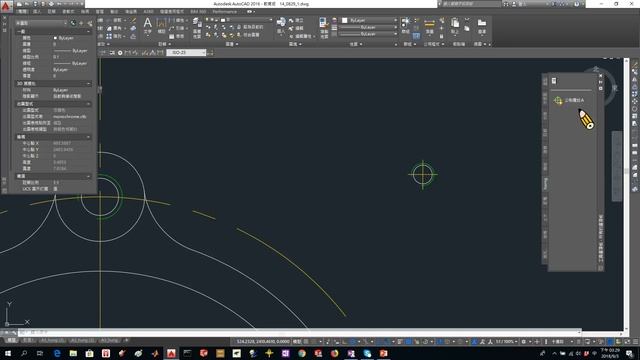Image resolution: width=640 pixels, height=360 pixels.
Task: Toggle grid display in status bar
Action: tap(306, 342)
